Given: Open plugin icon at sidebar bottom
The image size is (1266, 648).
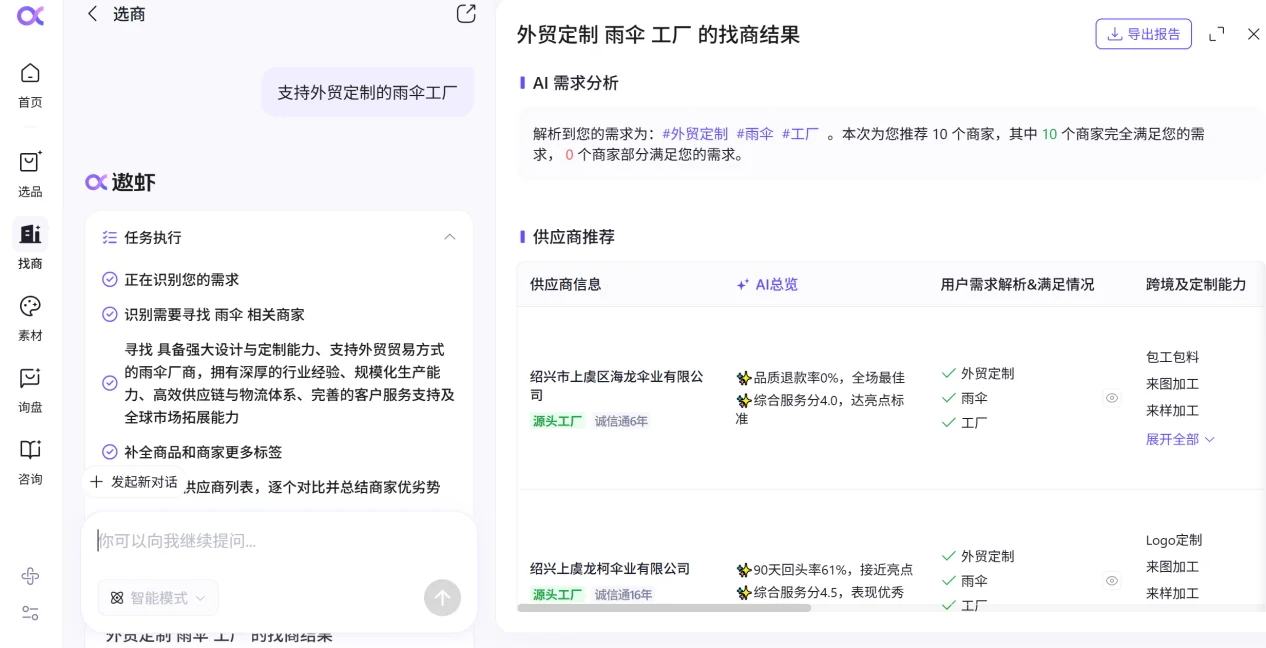Looking at the screenshot, I should (x=30, y=576).
